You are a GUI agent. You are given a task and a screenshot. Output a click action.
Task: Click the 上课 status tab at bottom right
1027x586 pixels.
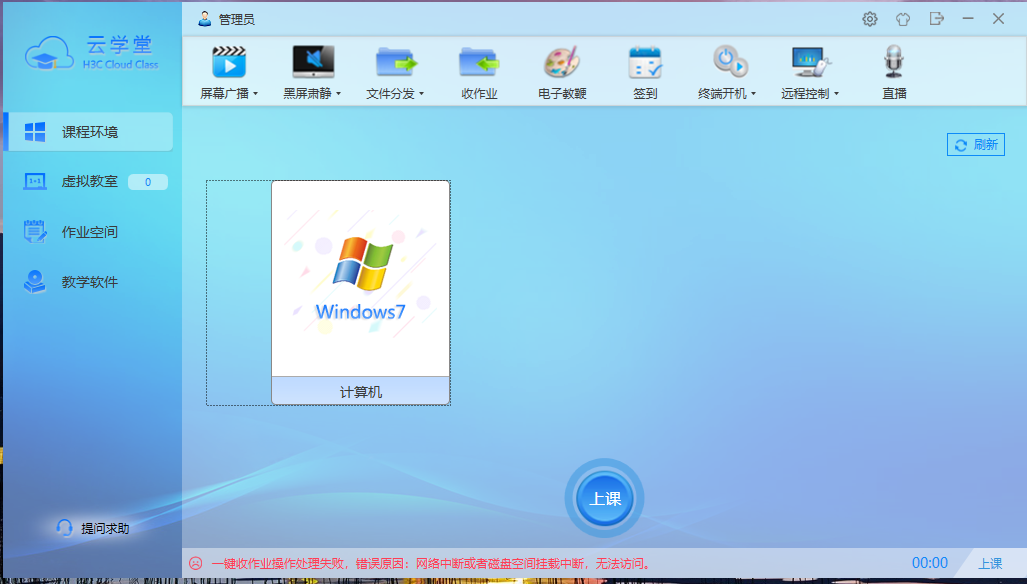tap(990, 563)
